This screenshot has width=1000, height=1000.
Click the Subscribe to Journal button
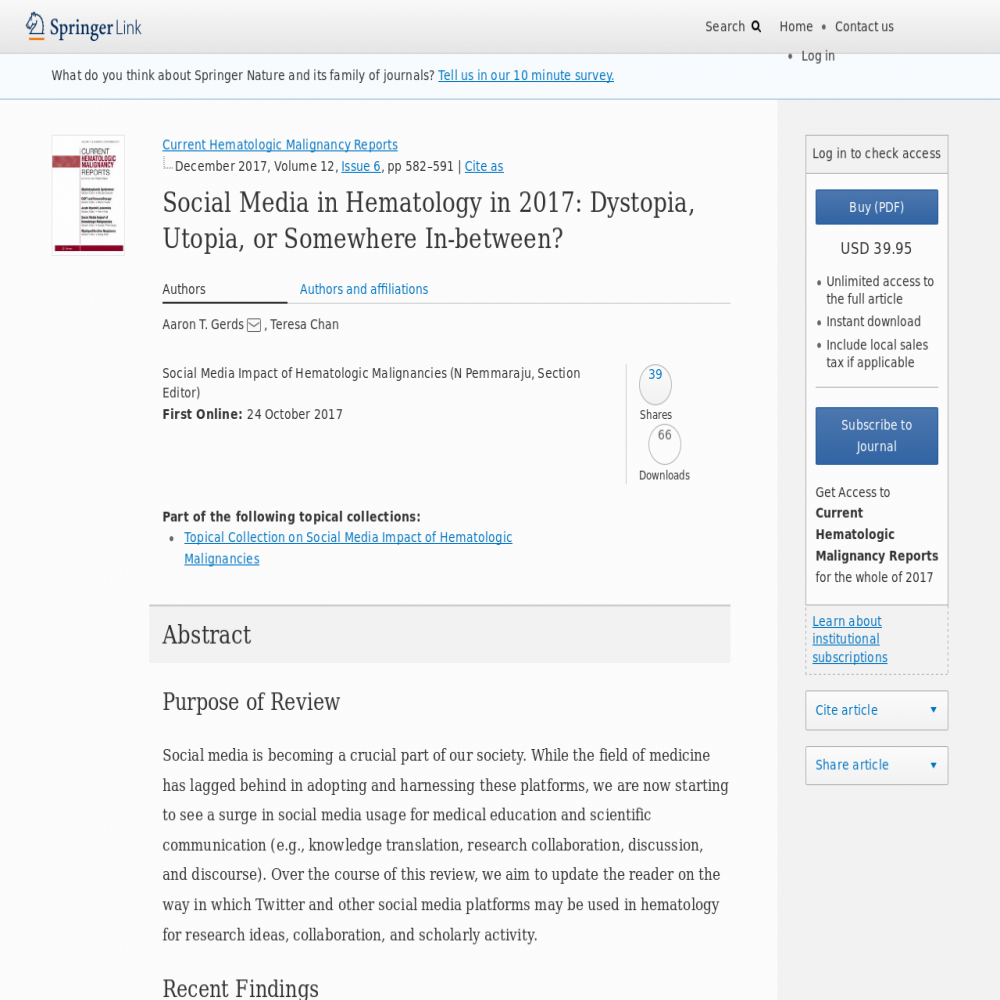tap(876, 436)
